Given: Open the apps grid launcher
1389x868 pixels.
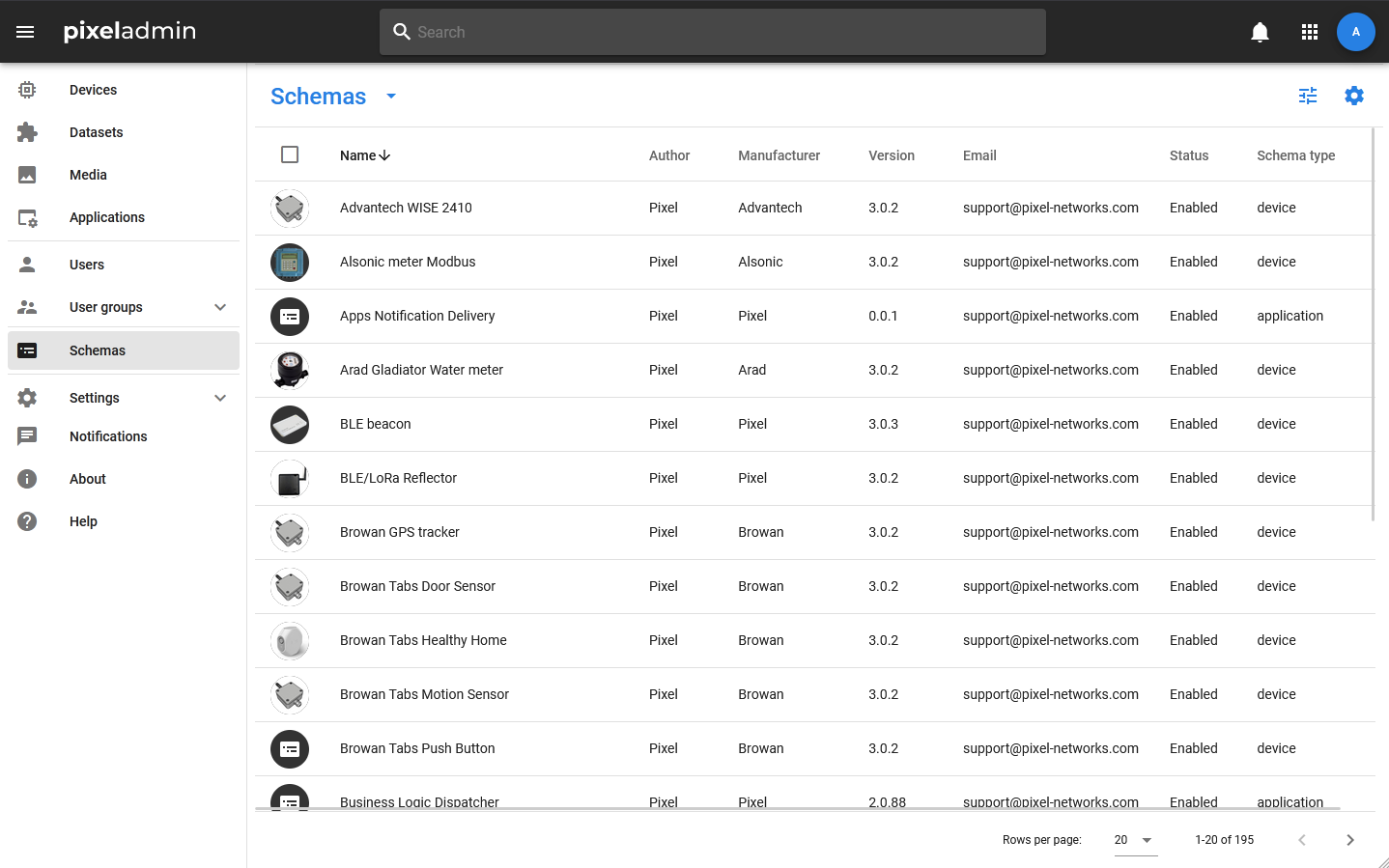Looking at the screenshot, I should point(1310,32).
